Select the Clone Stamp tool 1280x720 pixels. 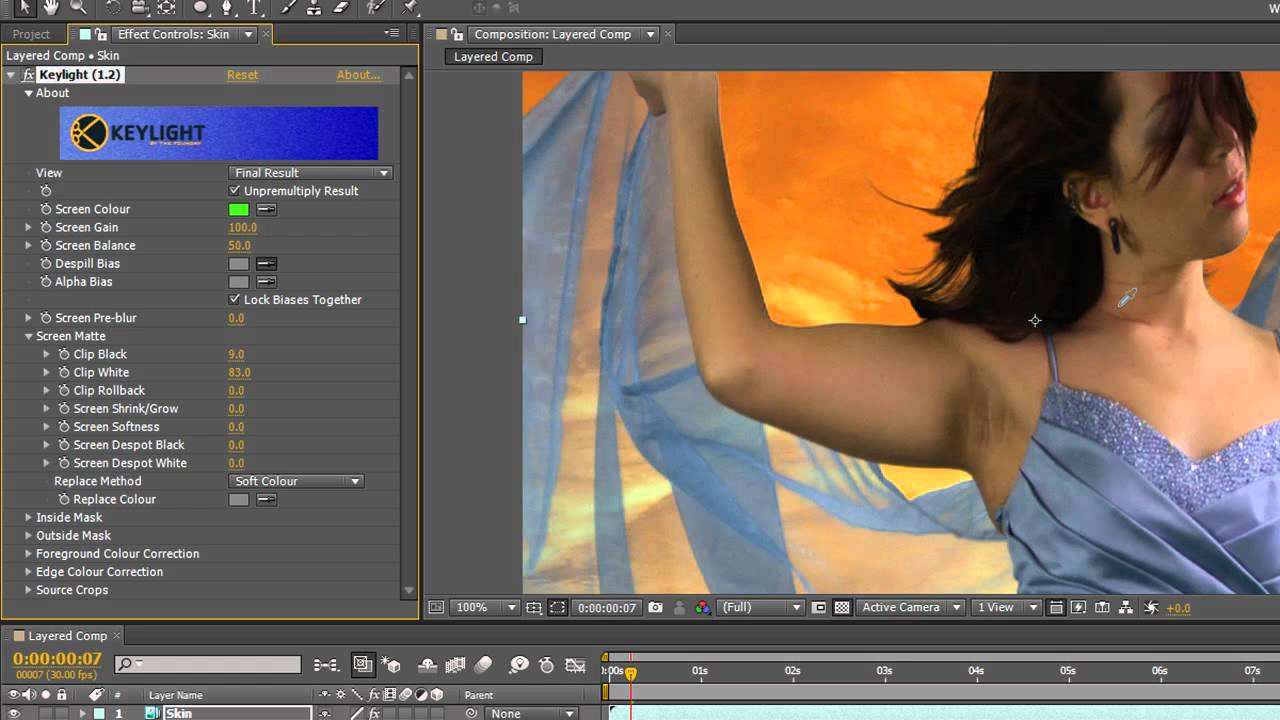(314, 8)
